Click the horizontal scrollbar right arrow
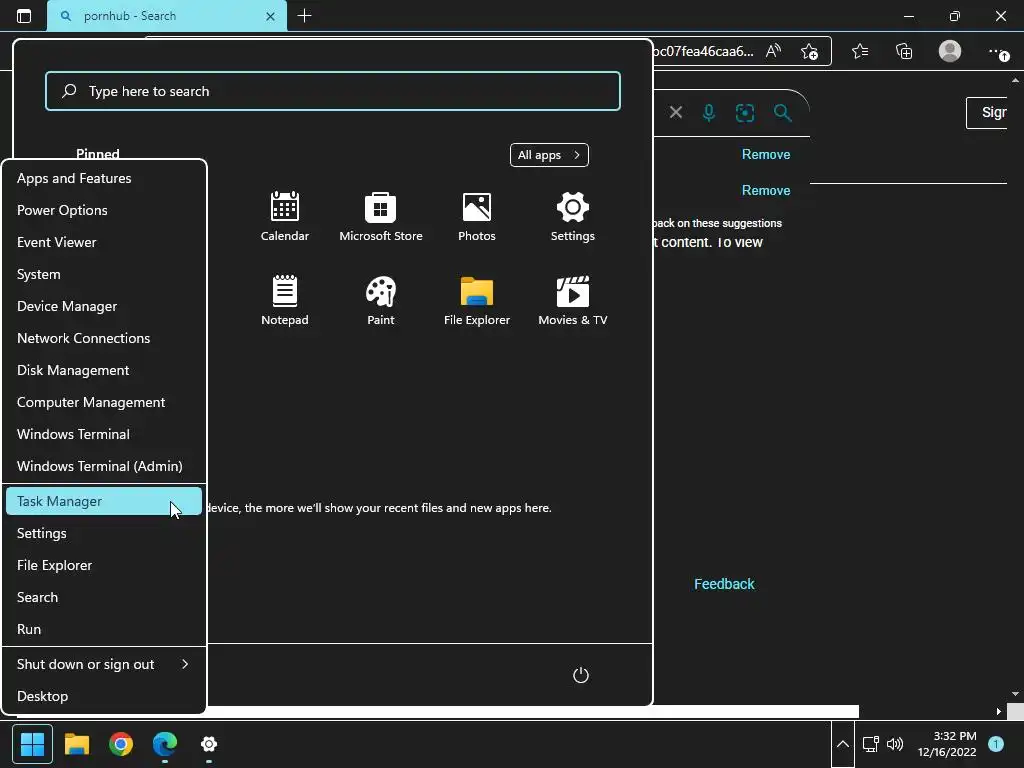Screen dimensions: 1024x768 coord(999,711)
